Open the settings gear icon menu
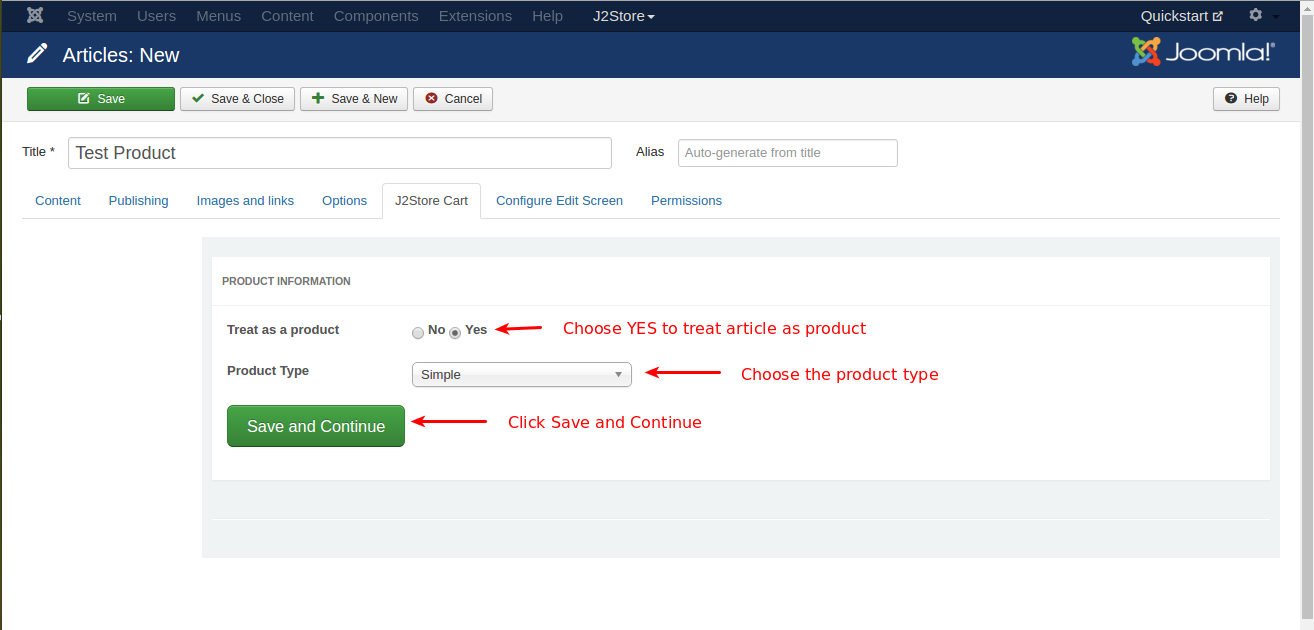 [x=1256, y=16]
